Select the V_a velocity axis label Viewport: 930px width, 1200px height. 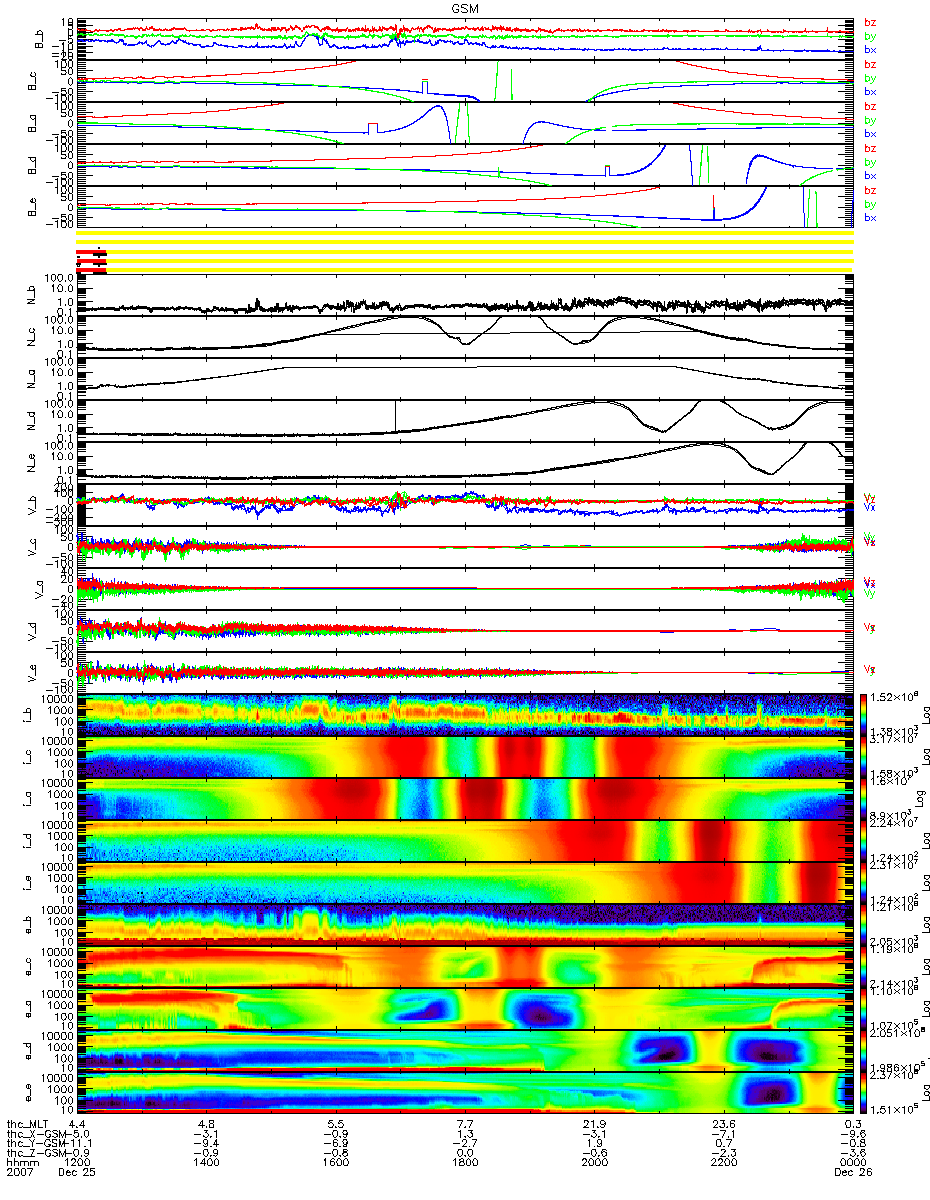(39, 590)
